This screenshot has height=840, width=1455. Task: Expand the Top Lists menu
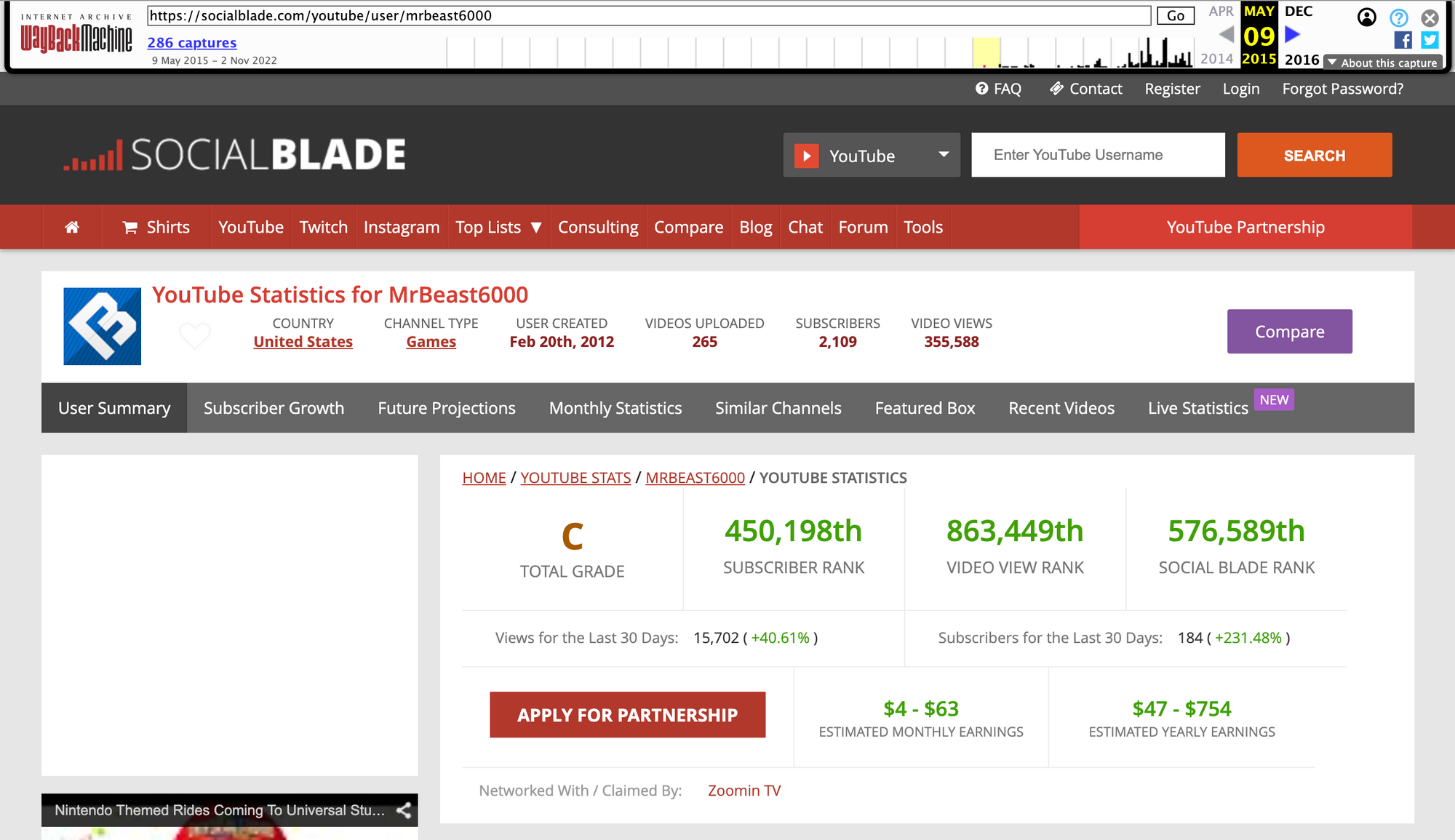[498, 228]
